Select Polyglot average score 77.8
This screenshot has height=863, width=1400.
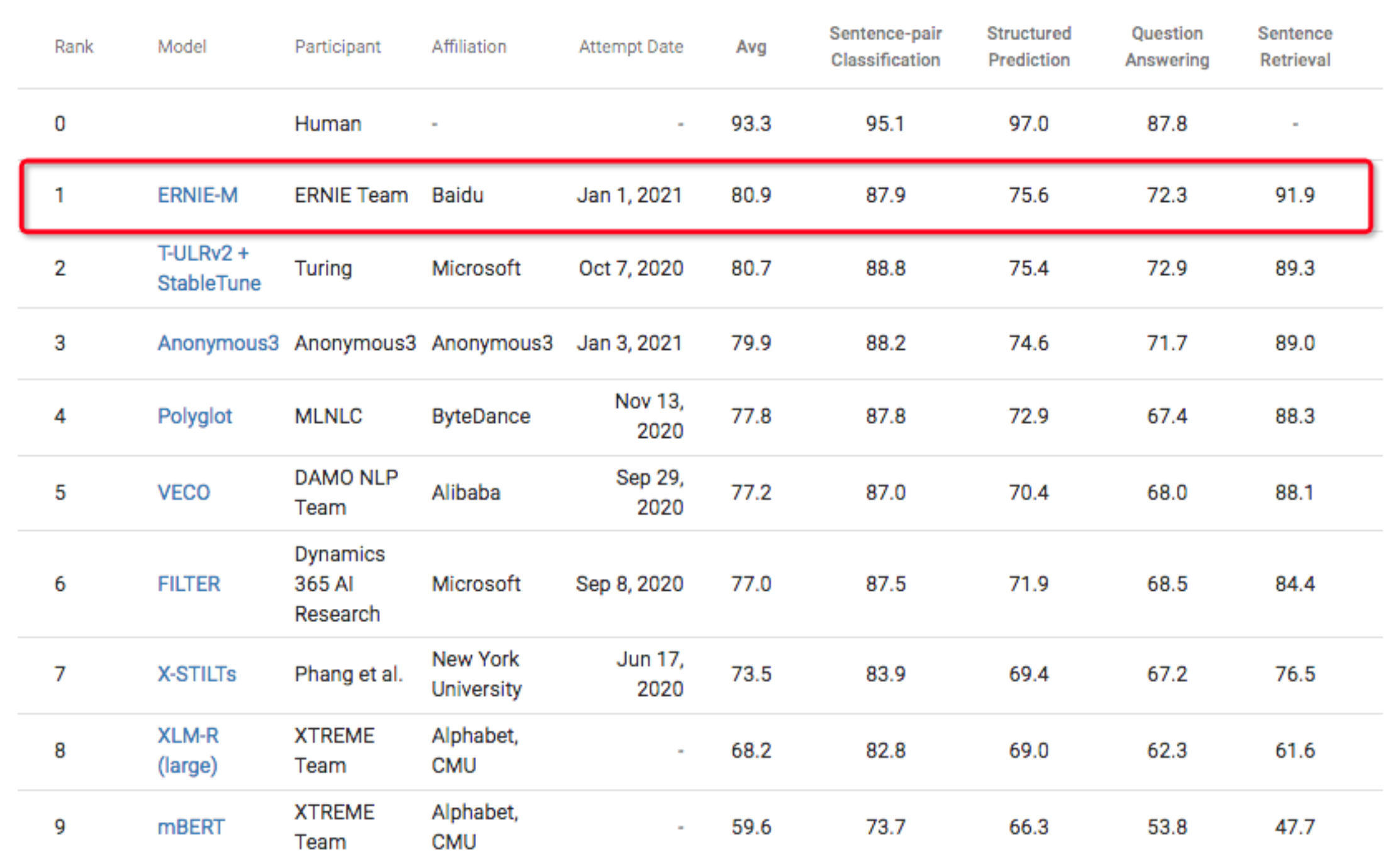tap(751, 416)
